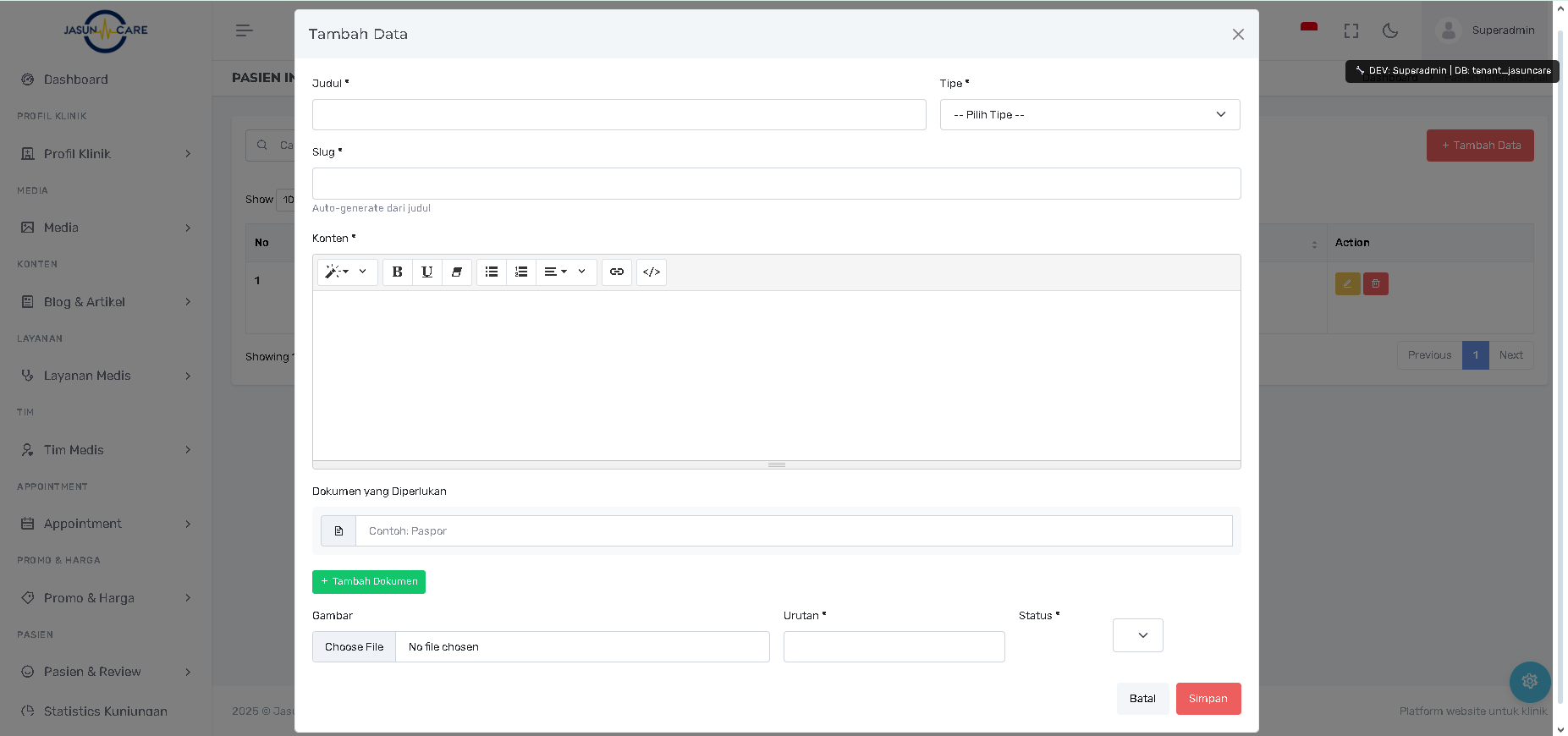Open the magic wand style dropdown
Screen dimensions: 1568x736
pos(347,272)
